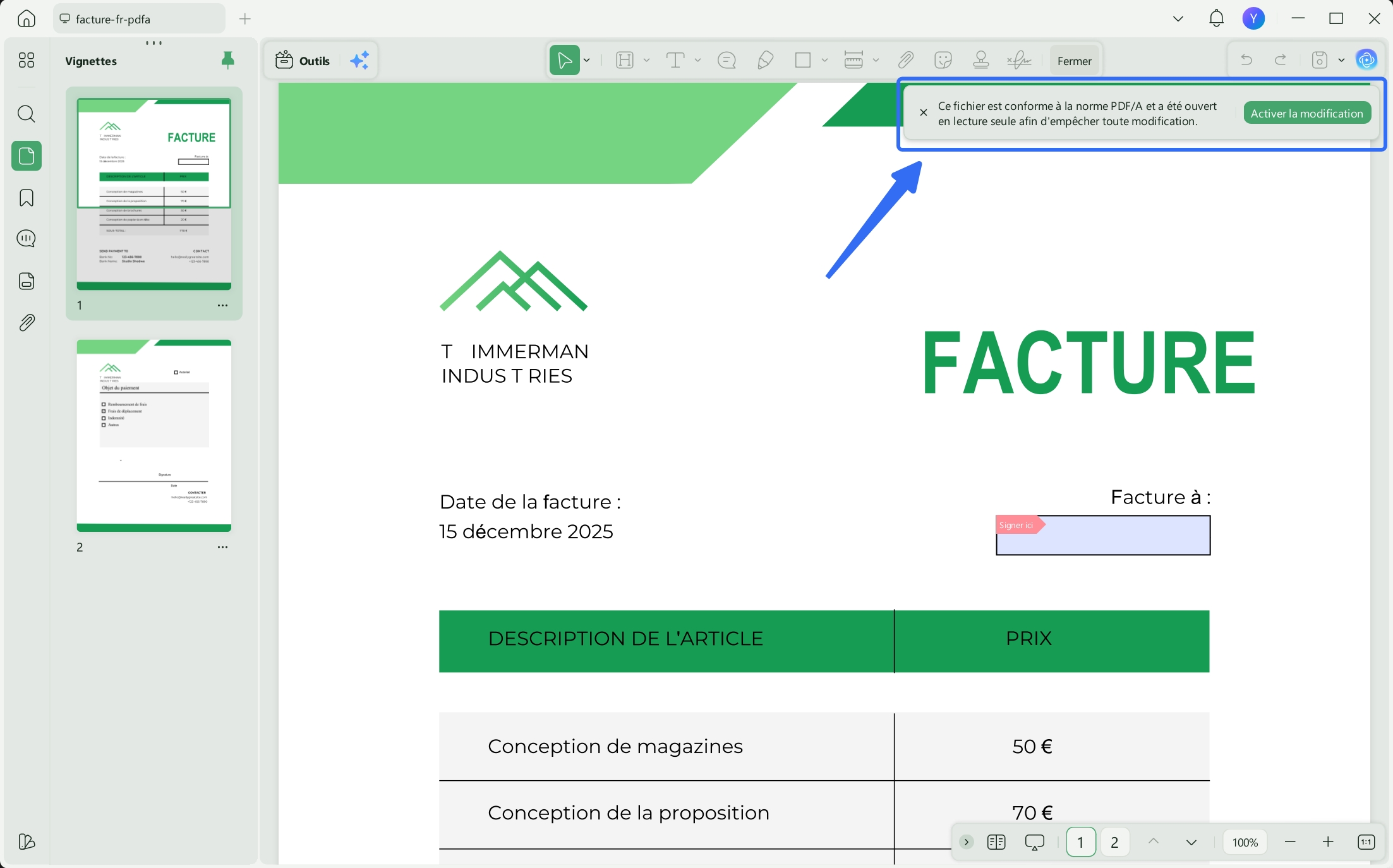This screenshot has height=868, width=1393.
Task: Open the Outils tools menu
Action: [303, 61]
